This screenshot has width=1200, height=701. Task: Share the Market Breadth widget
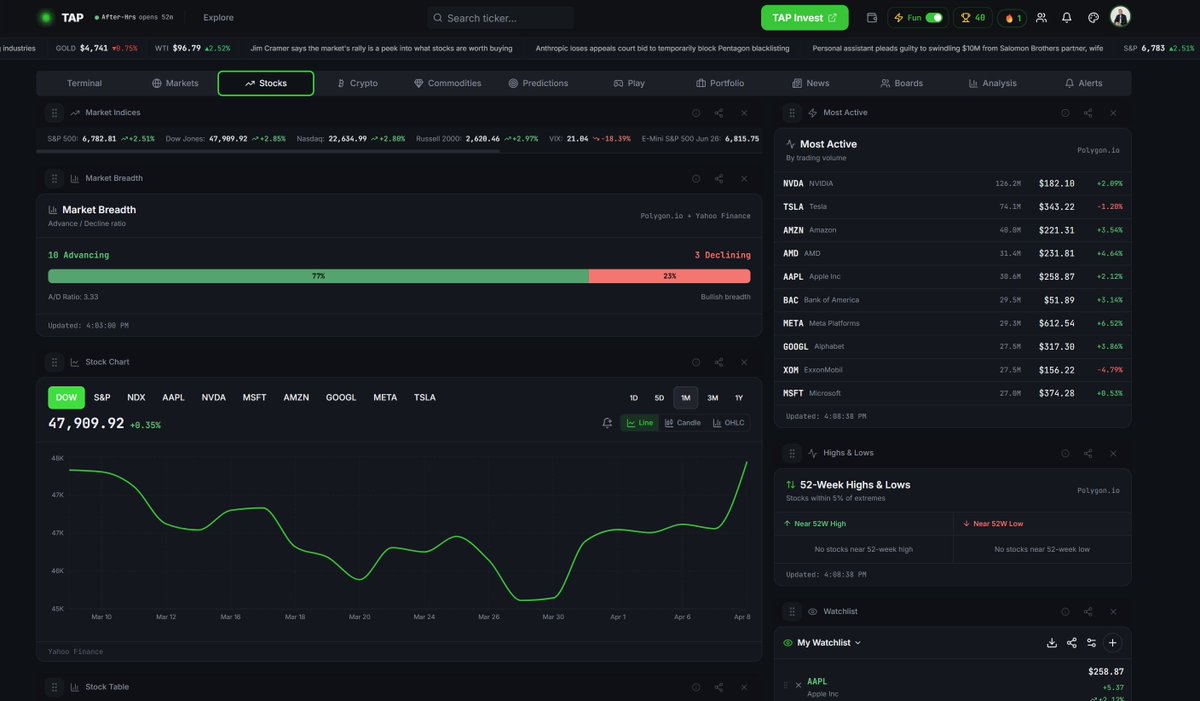coord(719,178)
